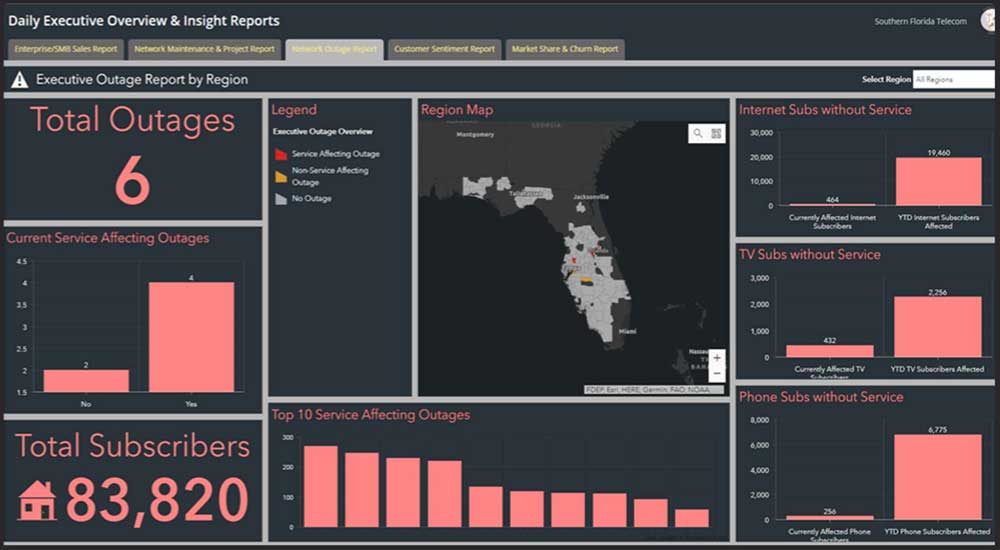
Task: Open Network Maintenance & Project Report tab
Action: click(205, 49)
